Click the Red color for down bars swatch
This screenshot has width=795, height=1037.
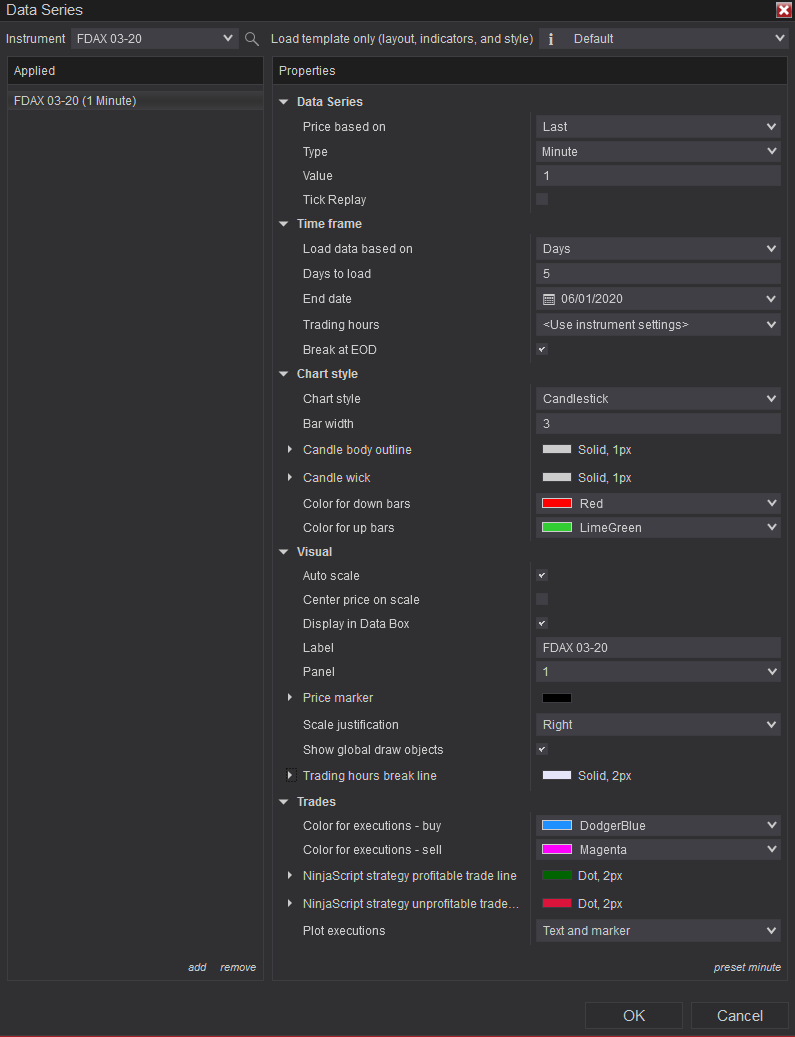(x=557, y=504)
